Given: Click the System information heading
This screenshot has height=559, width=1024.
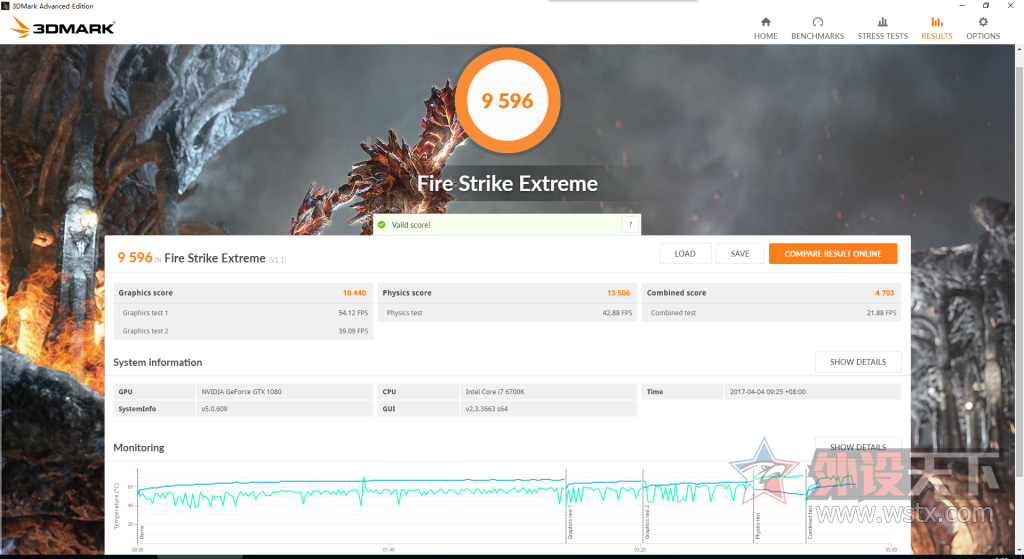Looking at the screenshot, I should [x=157, y=362].
